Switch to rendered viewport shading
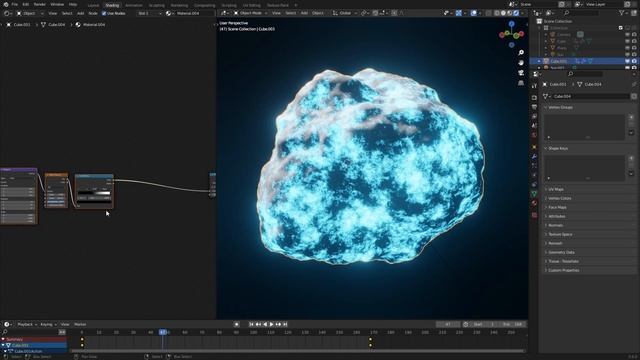Screen dimensions: 640x360 (x=516, y=13)
